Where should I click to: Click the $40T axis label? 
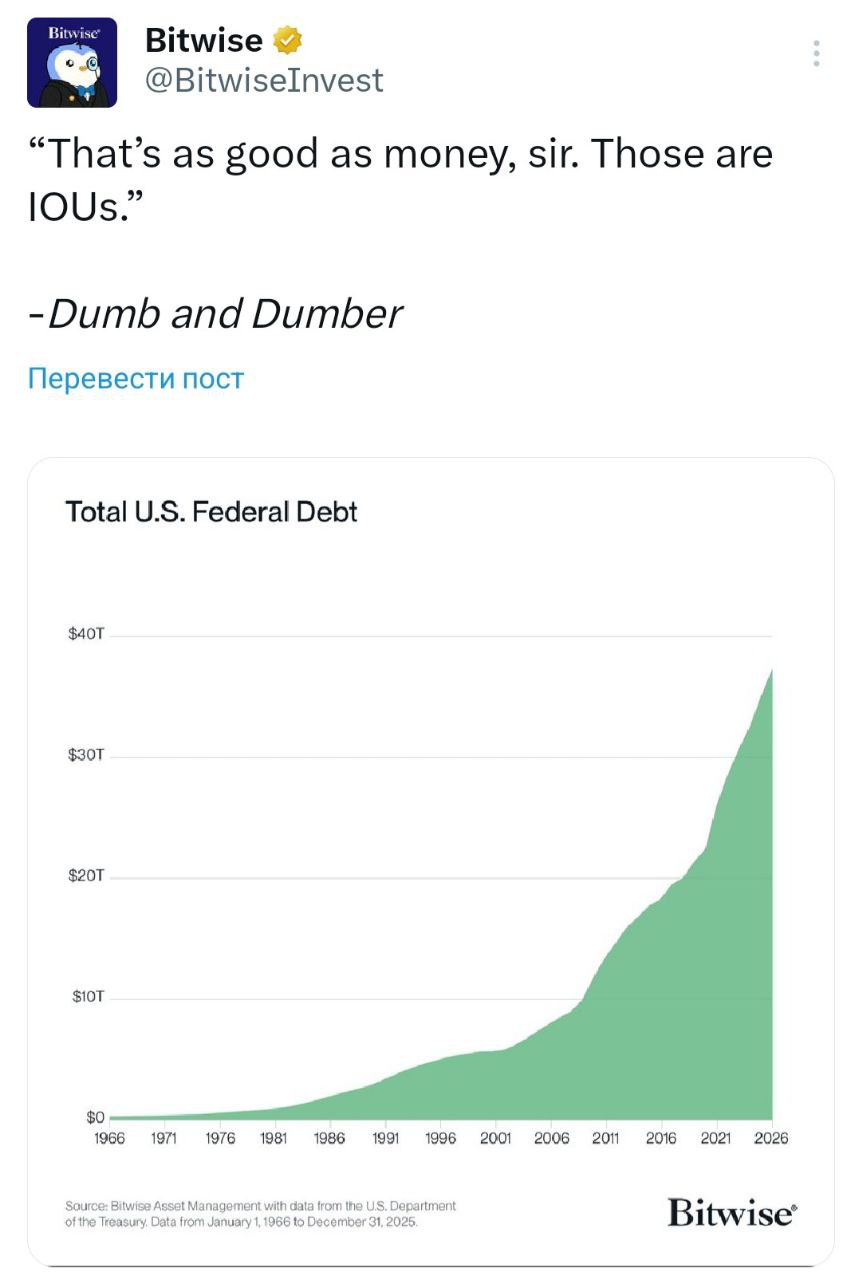pyautogui.click(x=86, y=635)
